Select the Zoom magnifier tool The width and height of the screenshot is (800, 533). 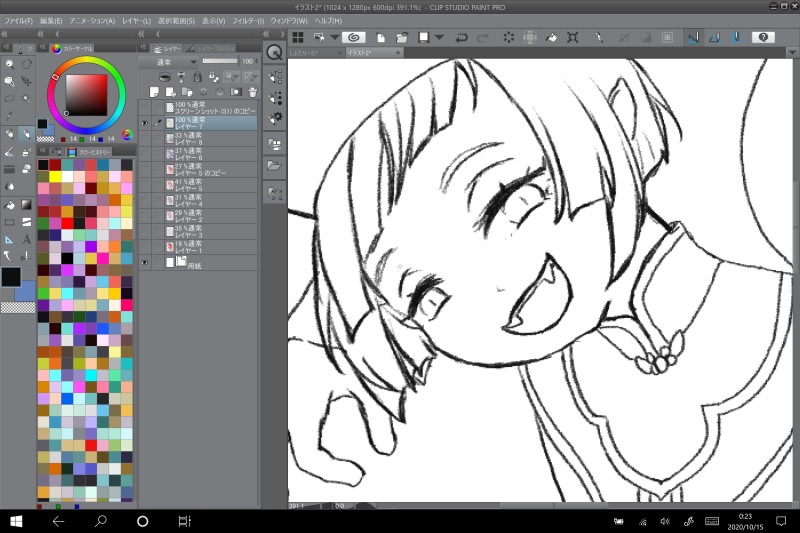[x=9, y=64]
